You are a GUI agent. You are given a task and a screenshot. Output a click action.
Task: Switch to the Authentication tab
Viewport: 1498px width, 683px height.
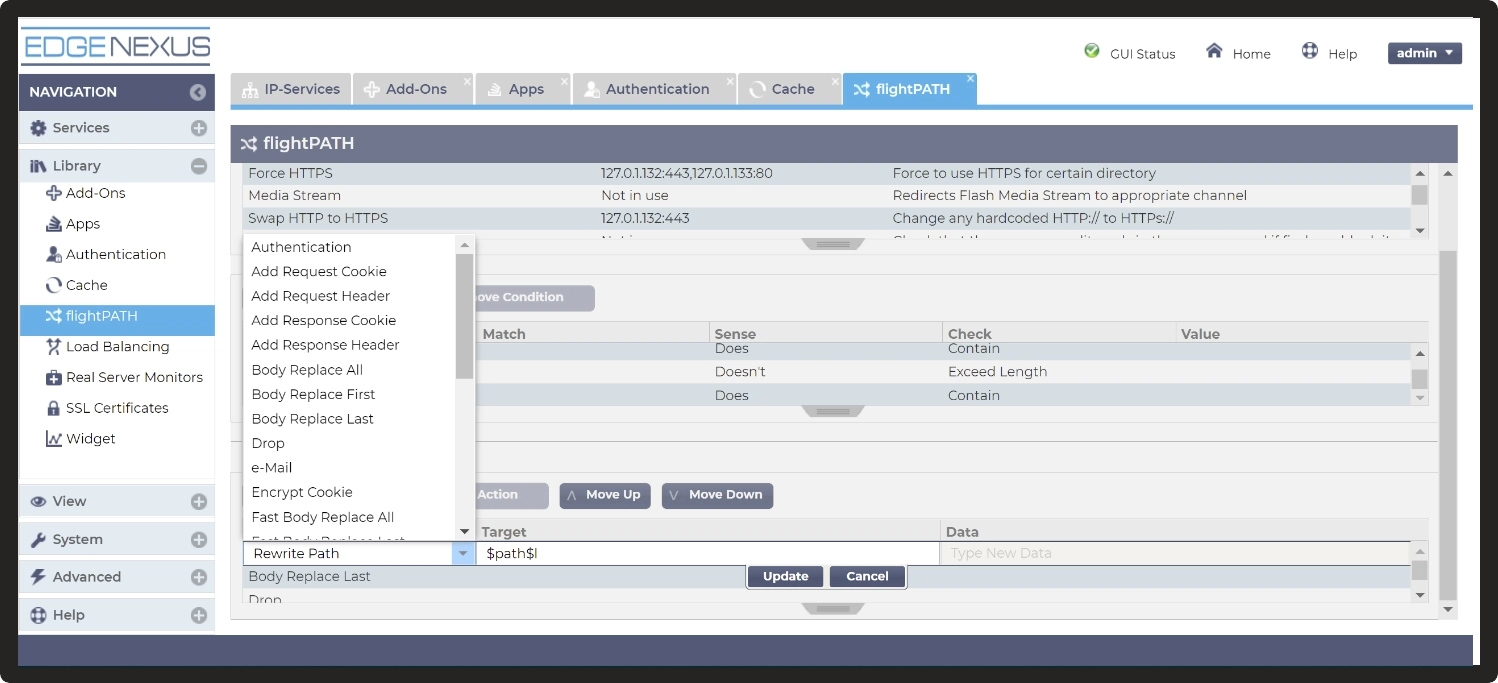coord(653,89)
